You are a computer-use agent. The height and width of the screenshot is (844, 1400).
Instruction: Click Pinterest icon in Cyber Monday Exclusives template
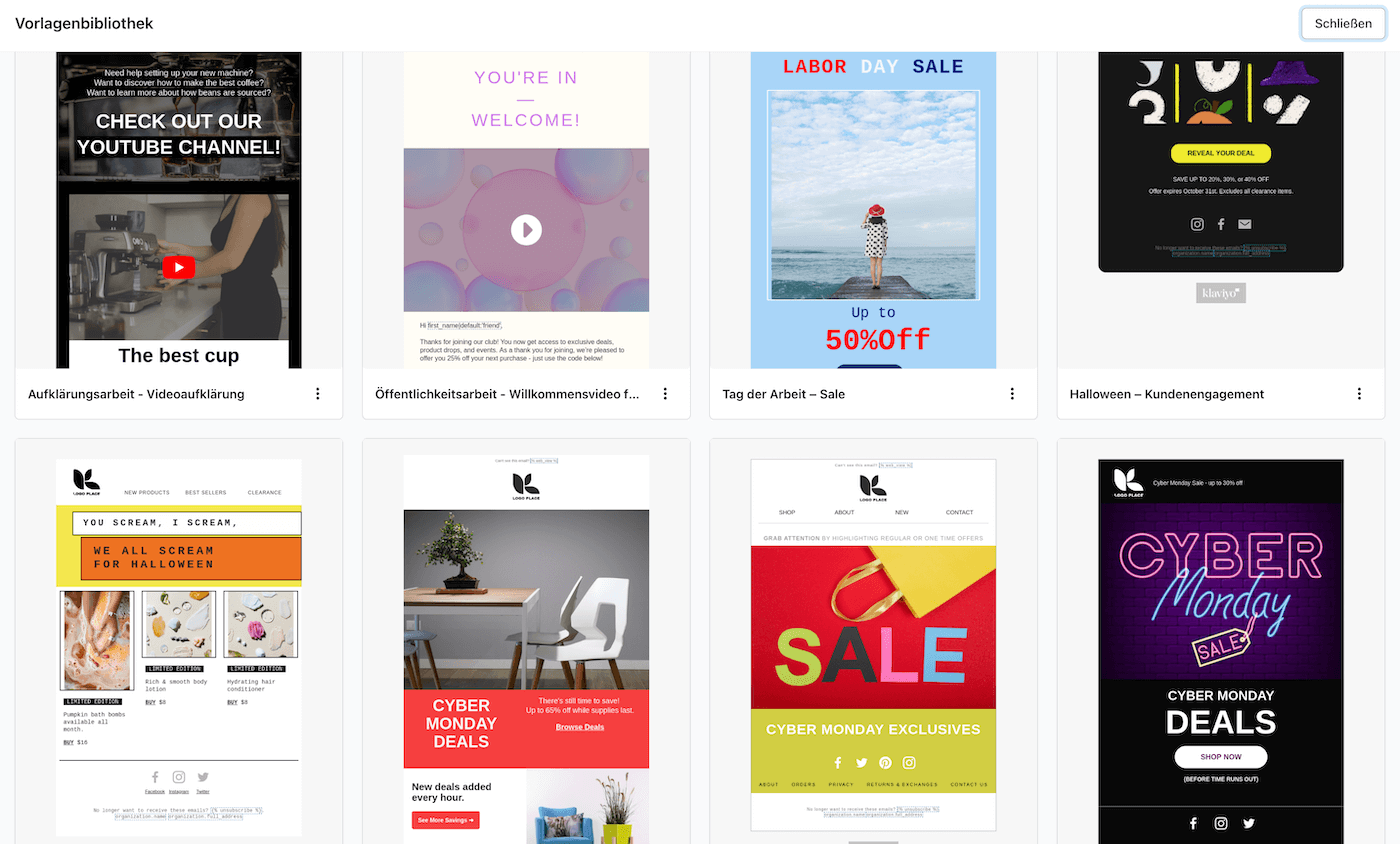[x=885, y=762]
